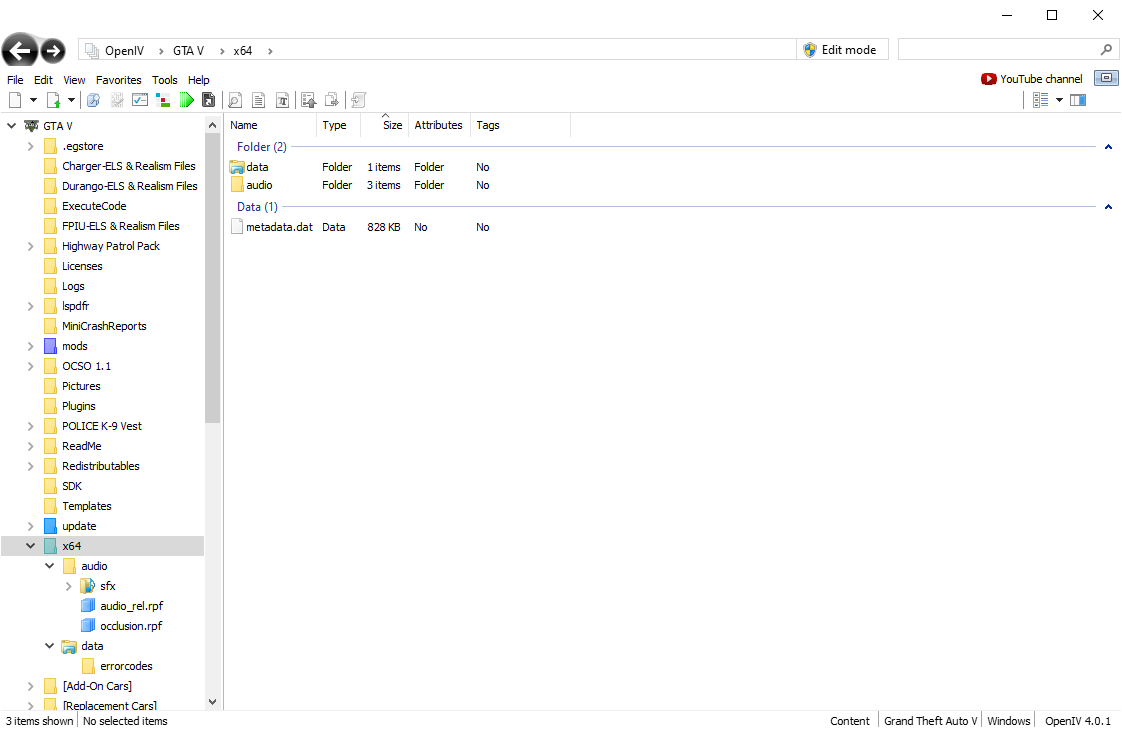Open the File menu
Viewport: 1122px width, 732px height.
15,80
